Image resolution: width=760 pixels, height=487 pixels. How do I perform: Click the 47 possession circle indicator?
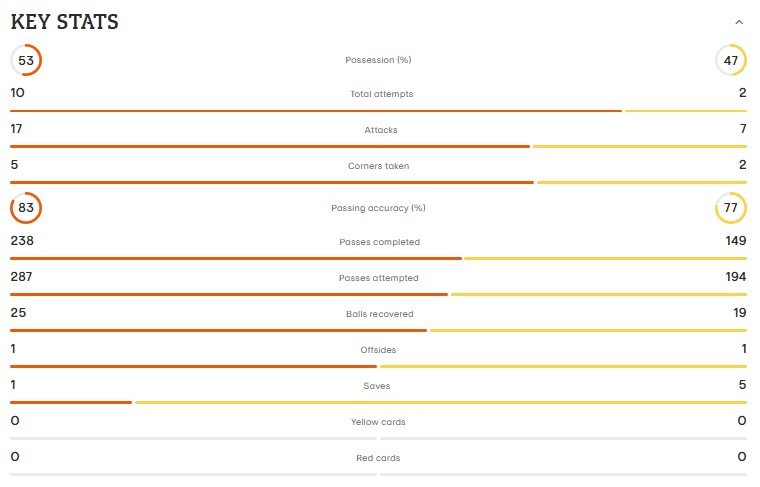[x=730, y=60]
